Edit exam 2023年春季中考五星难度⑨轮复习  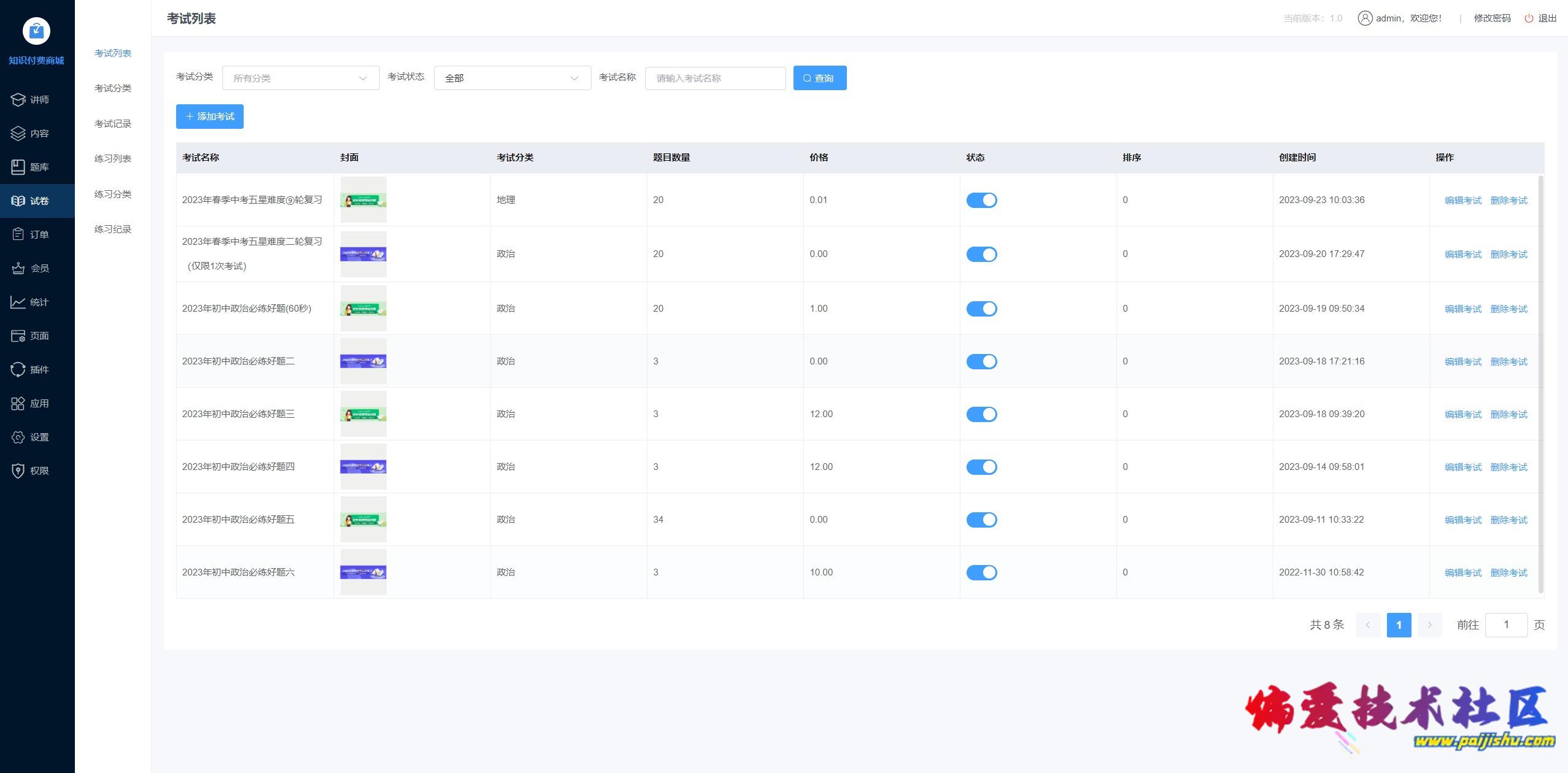coord(1463,201)
